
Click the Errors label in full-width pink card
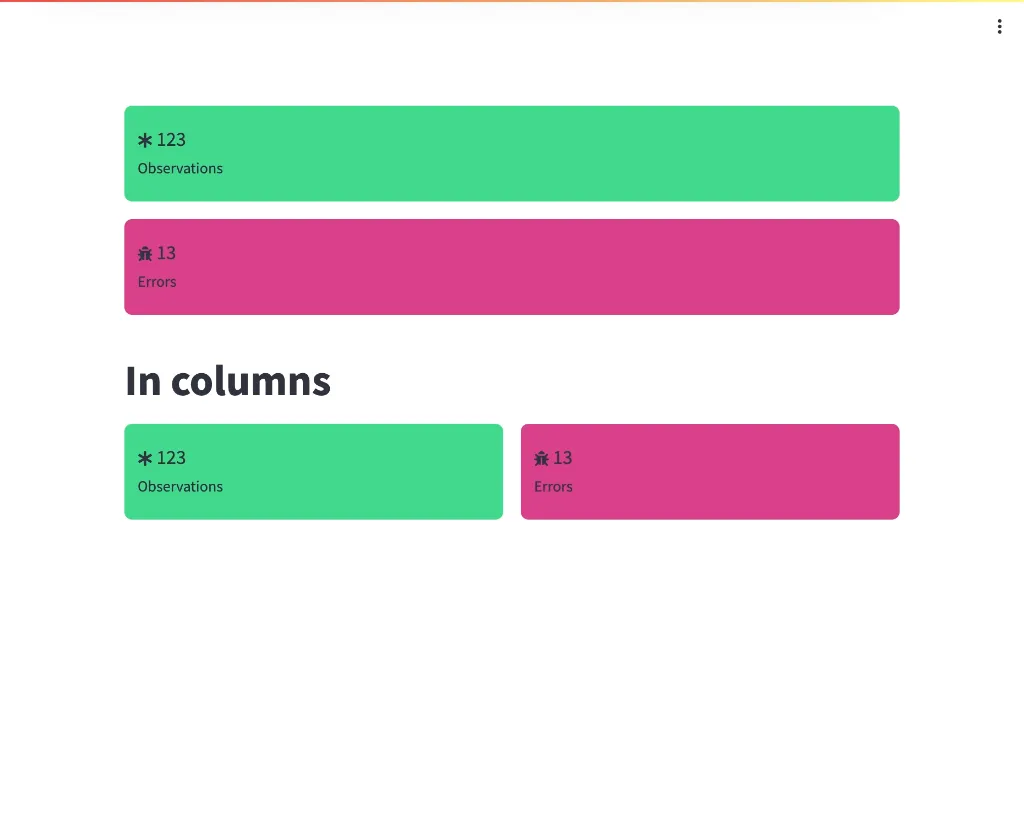click(x=157, y=282)
